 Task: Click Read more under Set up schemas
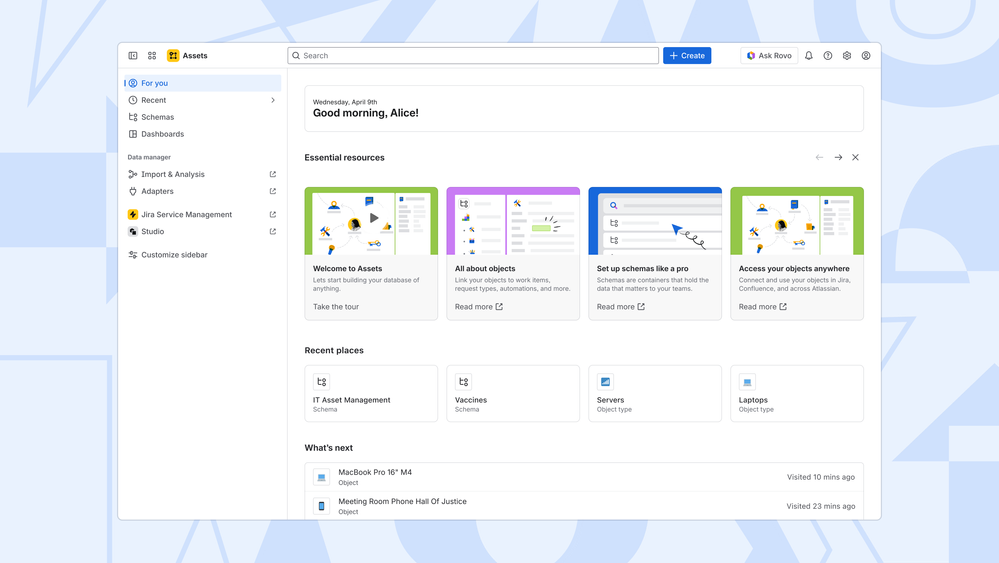[621, 306]
